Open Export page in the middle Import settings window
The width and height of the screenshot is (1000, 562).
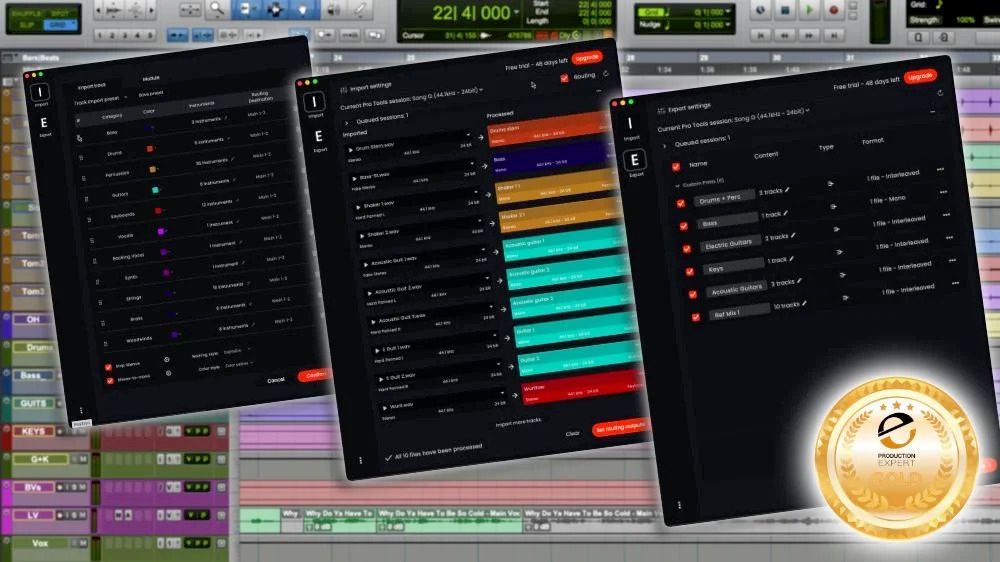click(x=318, y=138)
